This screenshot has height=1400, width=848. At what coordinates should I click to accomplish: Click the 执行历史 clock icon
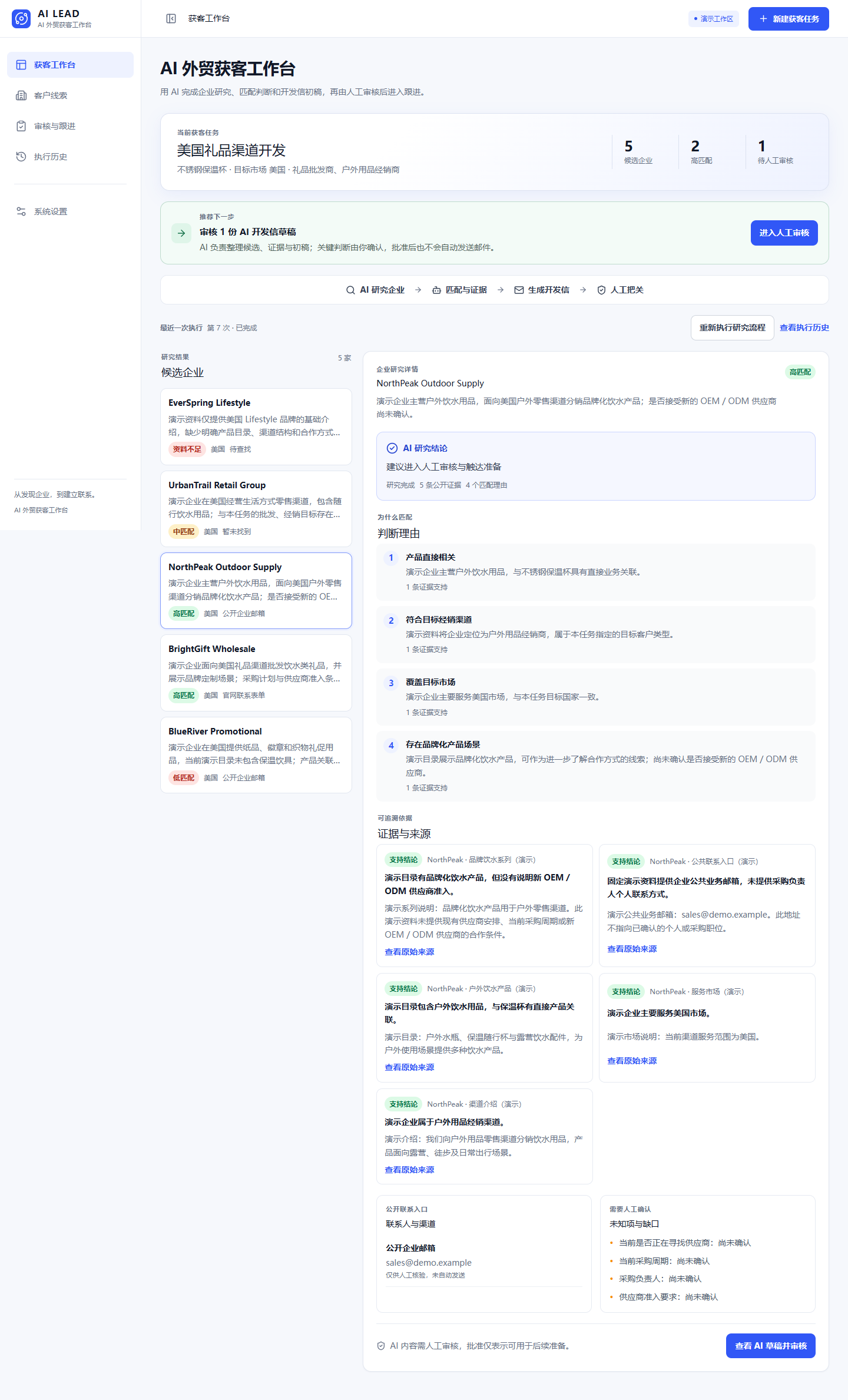[21, 157]
